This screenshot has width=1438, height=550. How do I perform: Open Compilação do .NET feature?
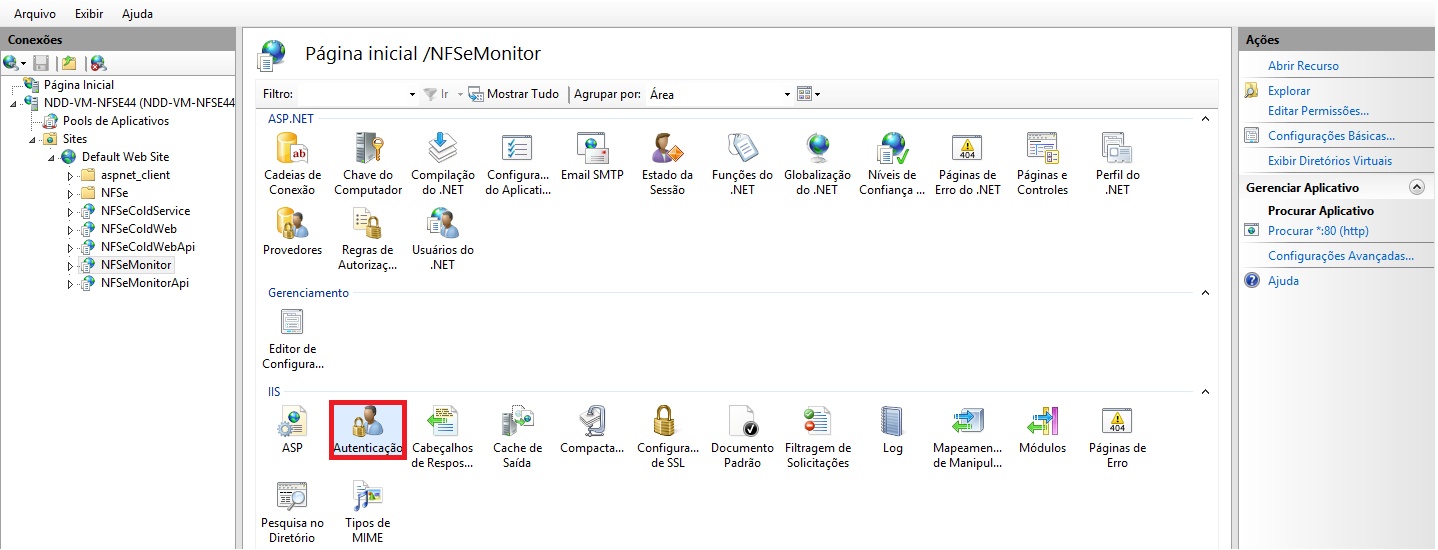pyautogui.click(x=442, y=164)
